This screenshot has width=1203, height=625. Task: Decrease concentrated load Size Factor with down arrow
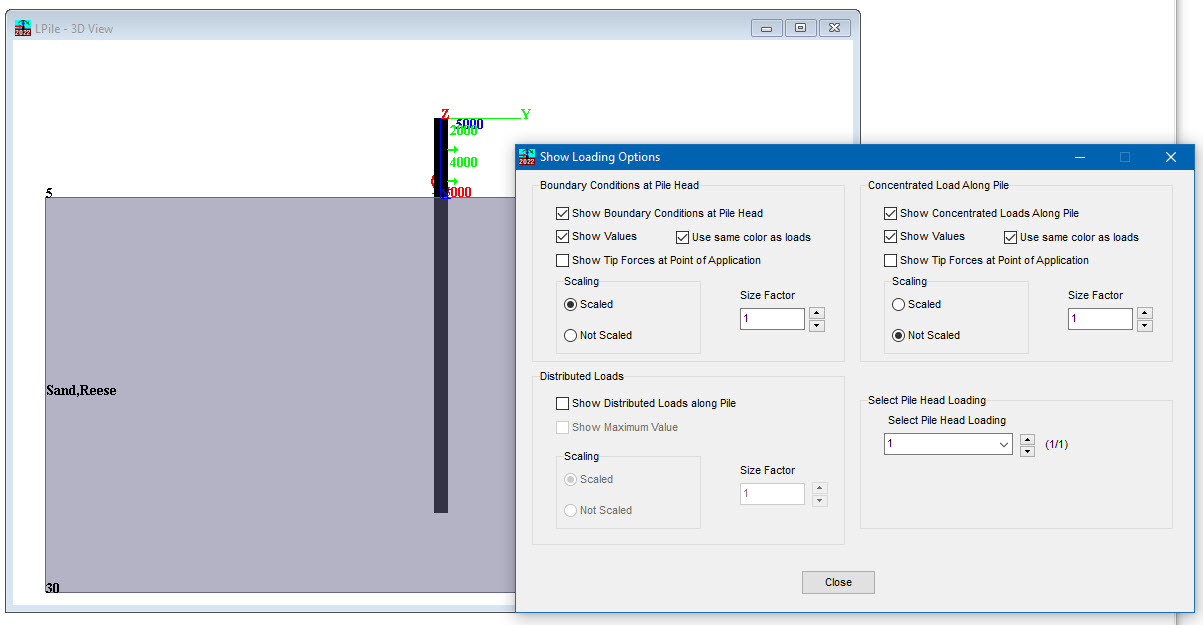[x=1145, y=325]
